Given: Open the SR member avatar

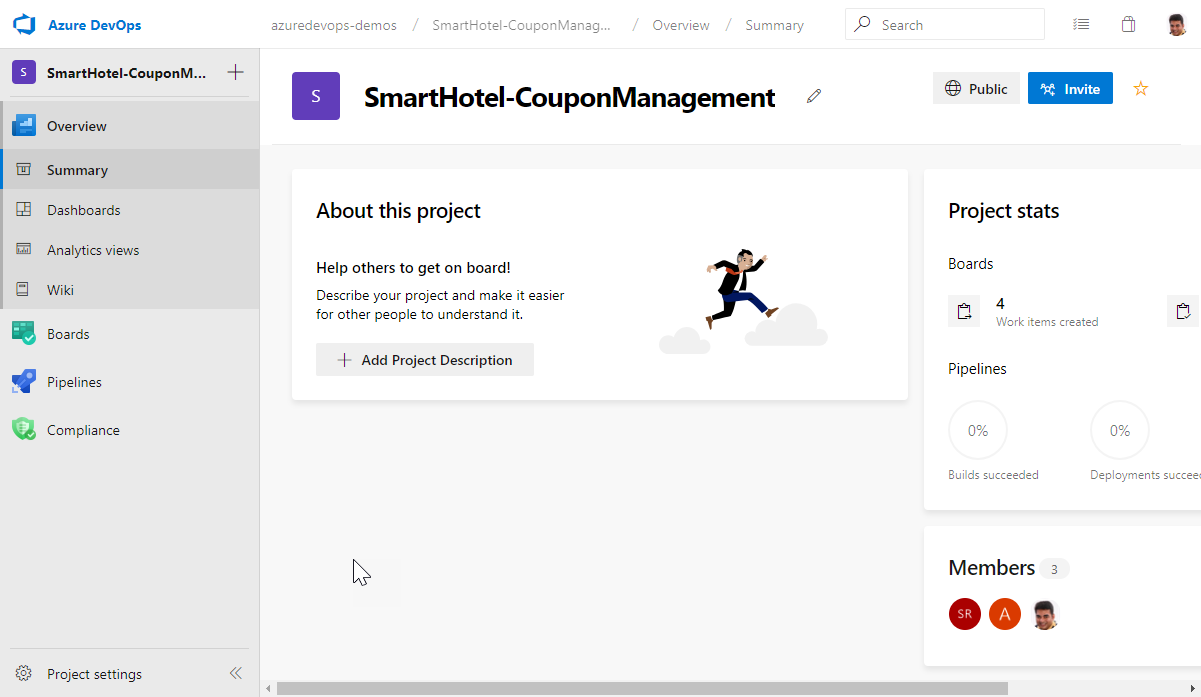Looking at the screenshot, I should point(965,614).
